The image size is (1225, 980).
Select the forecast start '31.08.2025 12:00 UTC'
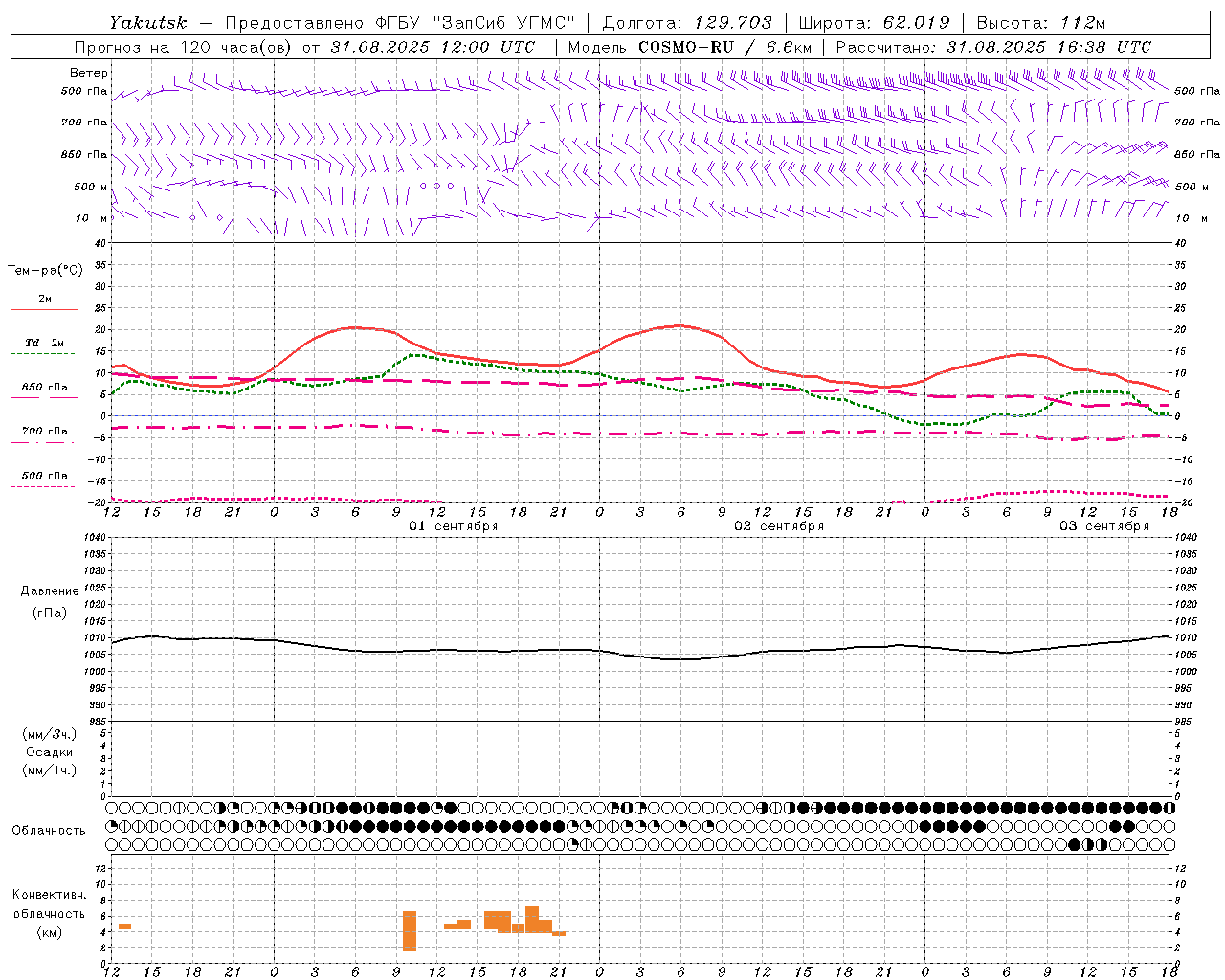(433, 47)
